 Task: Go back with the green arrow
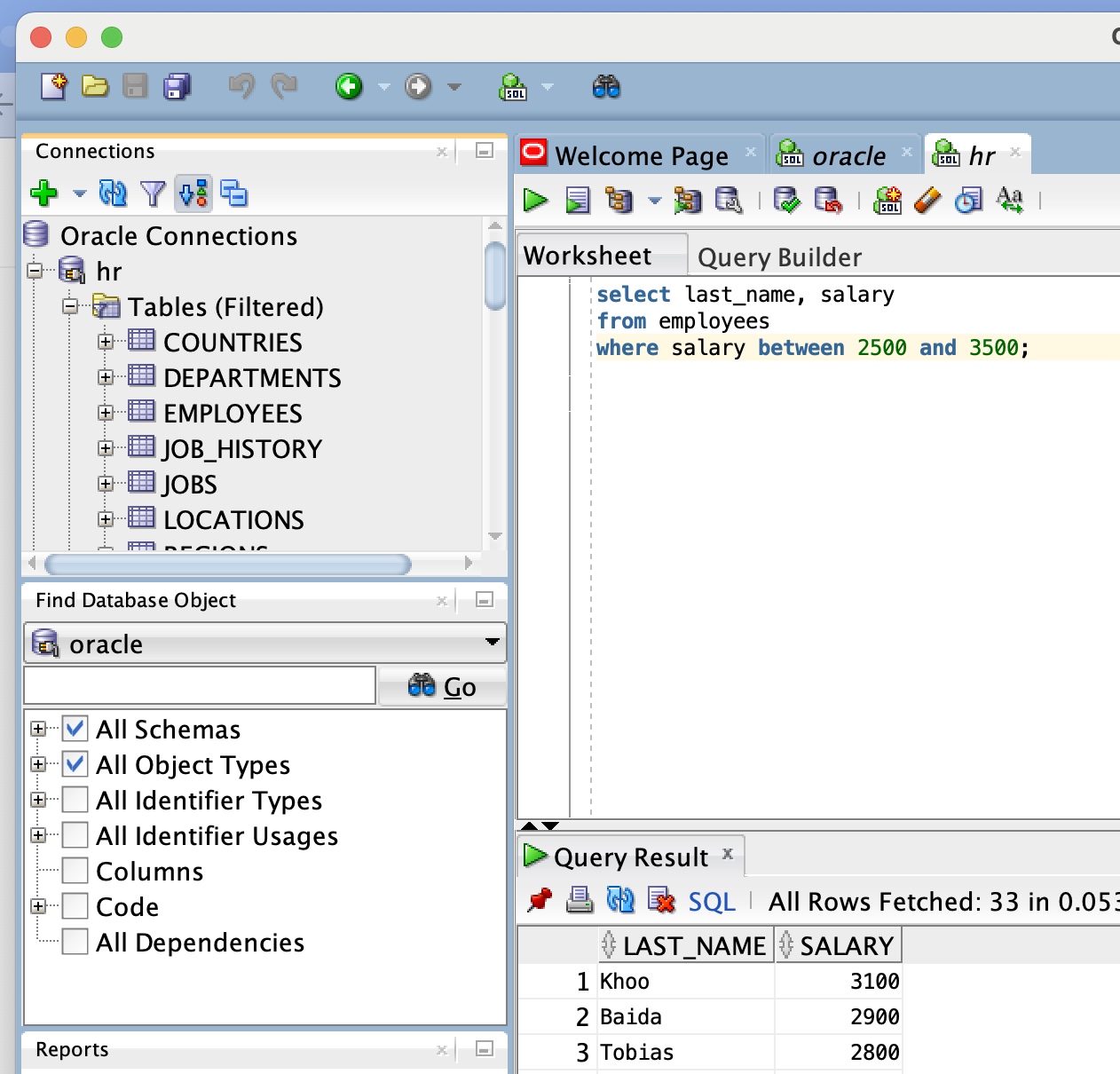pos(349,86)
